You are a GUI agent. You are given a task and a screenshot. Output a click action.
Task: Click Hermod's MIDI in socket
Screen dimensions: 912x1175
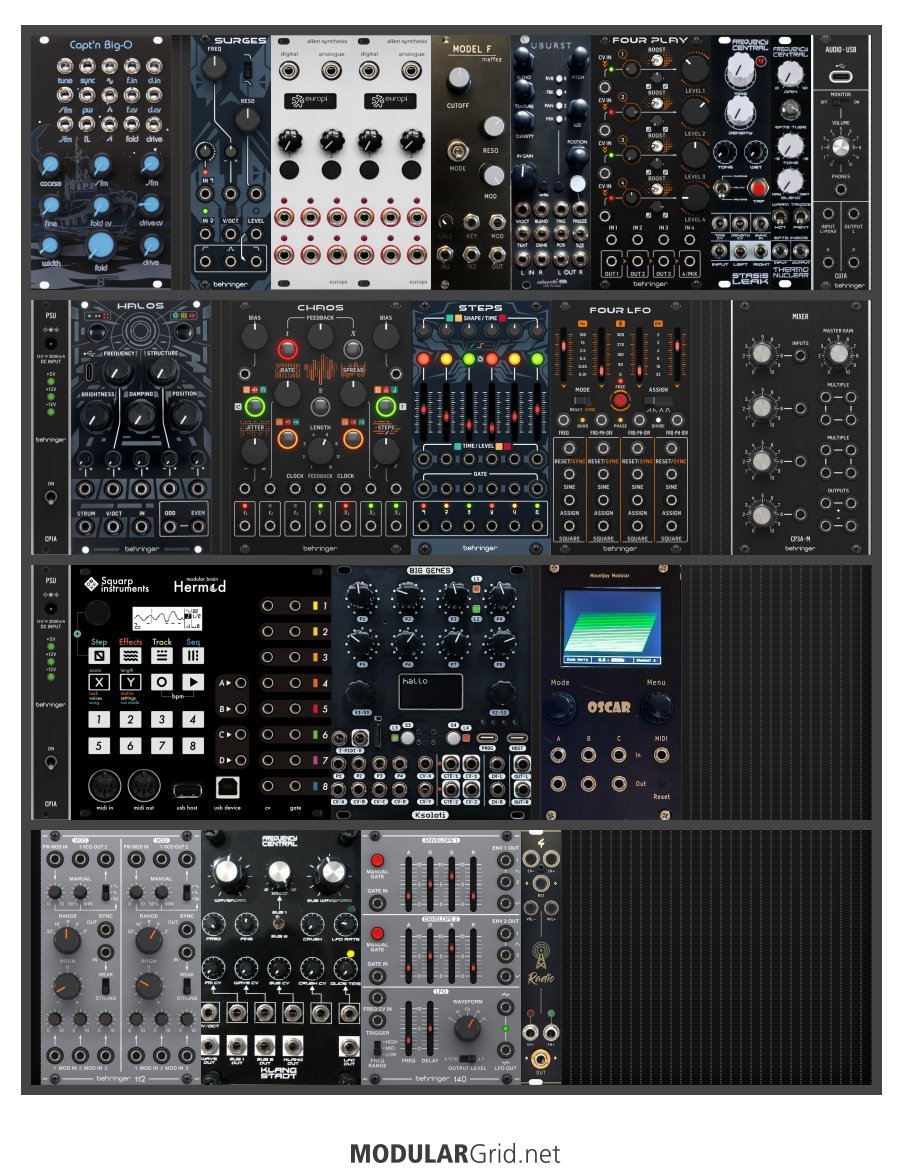pos(105,786)
